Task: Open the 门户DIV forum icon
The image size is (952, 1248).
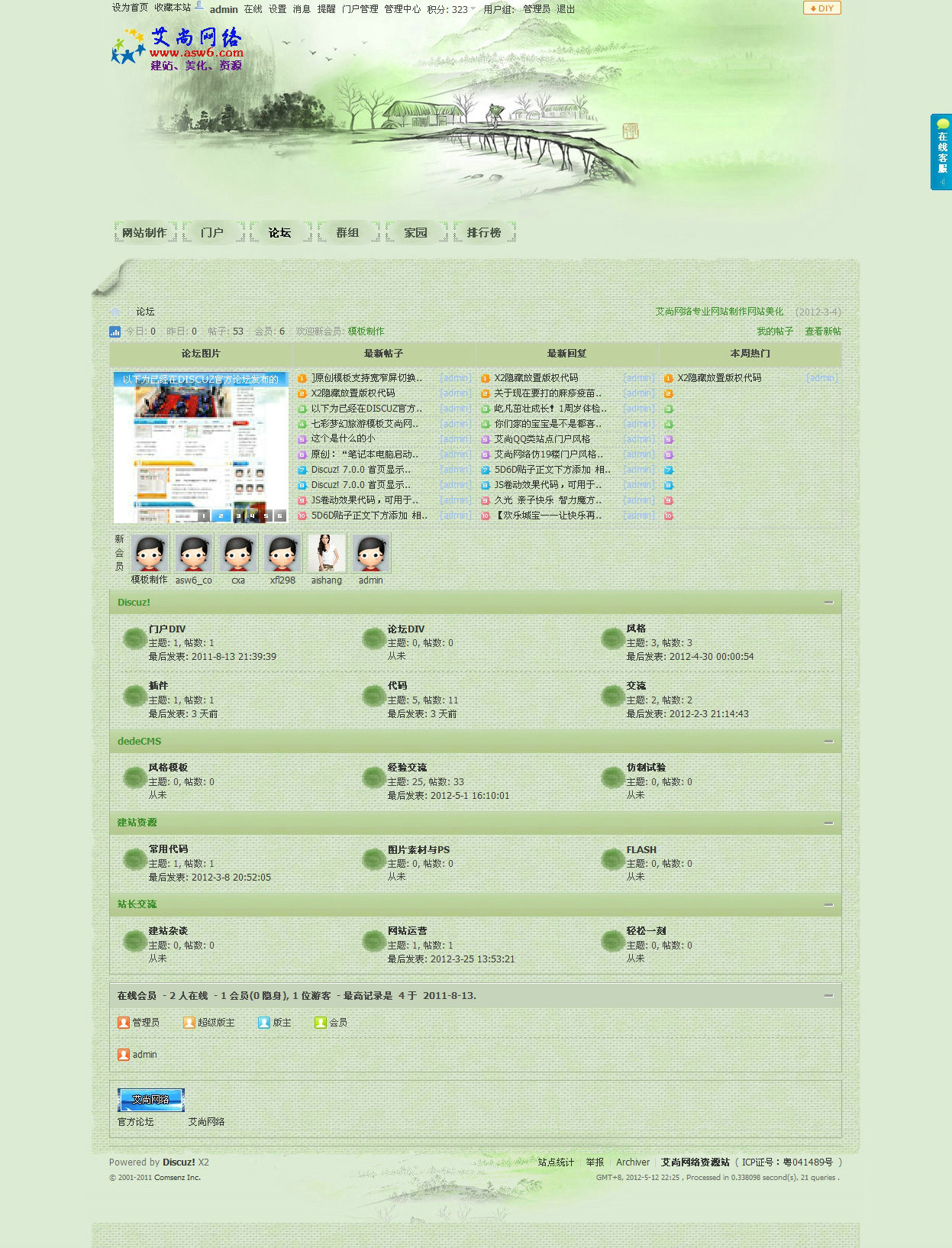Action: [x=135, y=639]
